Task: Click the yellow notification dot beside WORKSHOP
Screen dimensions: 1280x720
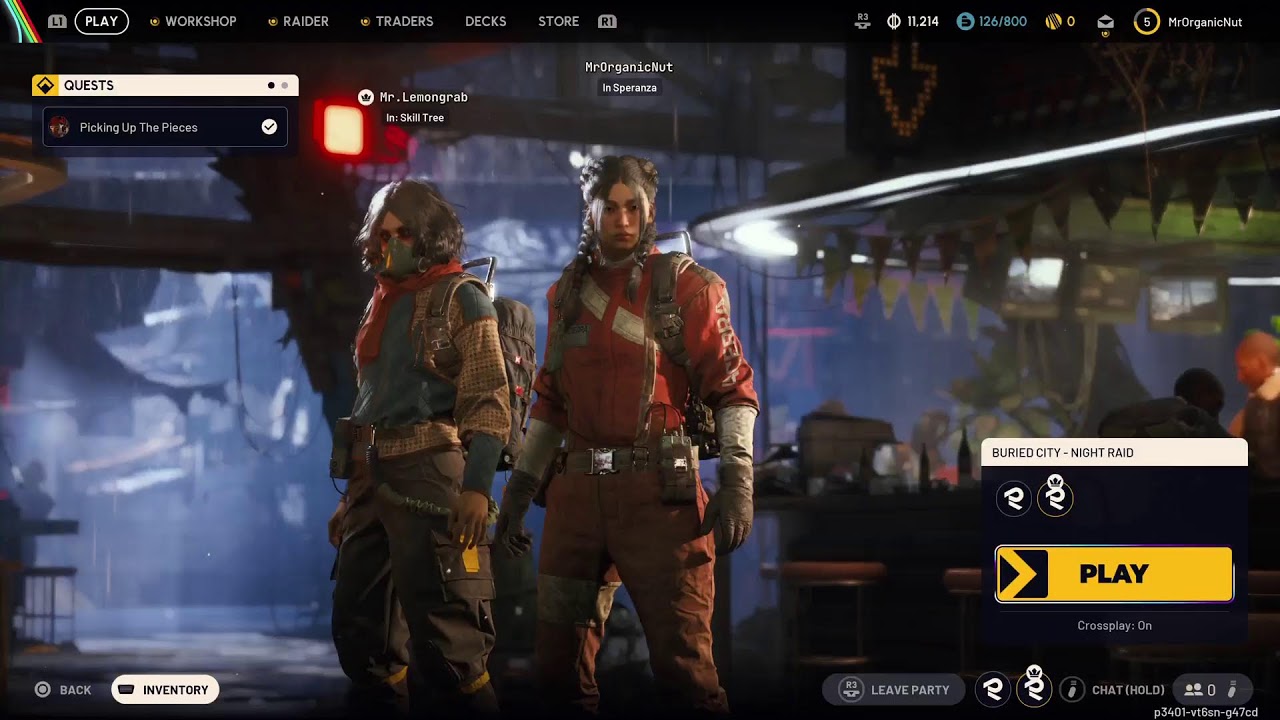Action: (153, 22)
